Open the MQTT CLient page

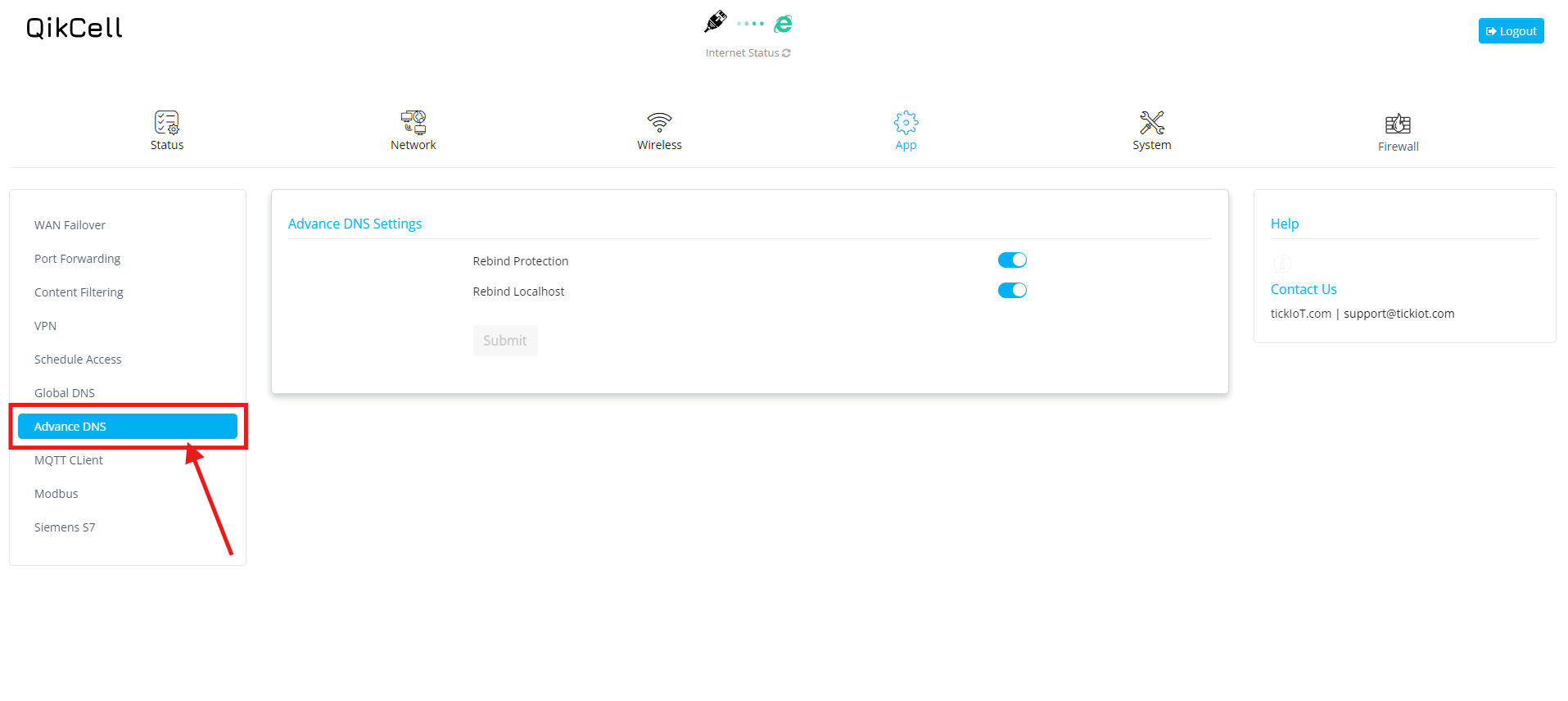[x=69, y=460]
